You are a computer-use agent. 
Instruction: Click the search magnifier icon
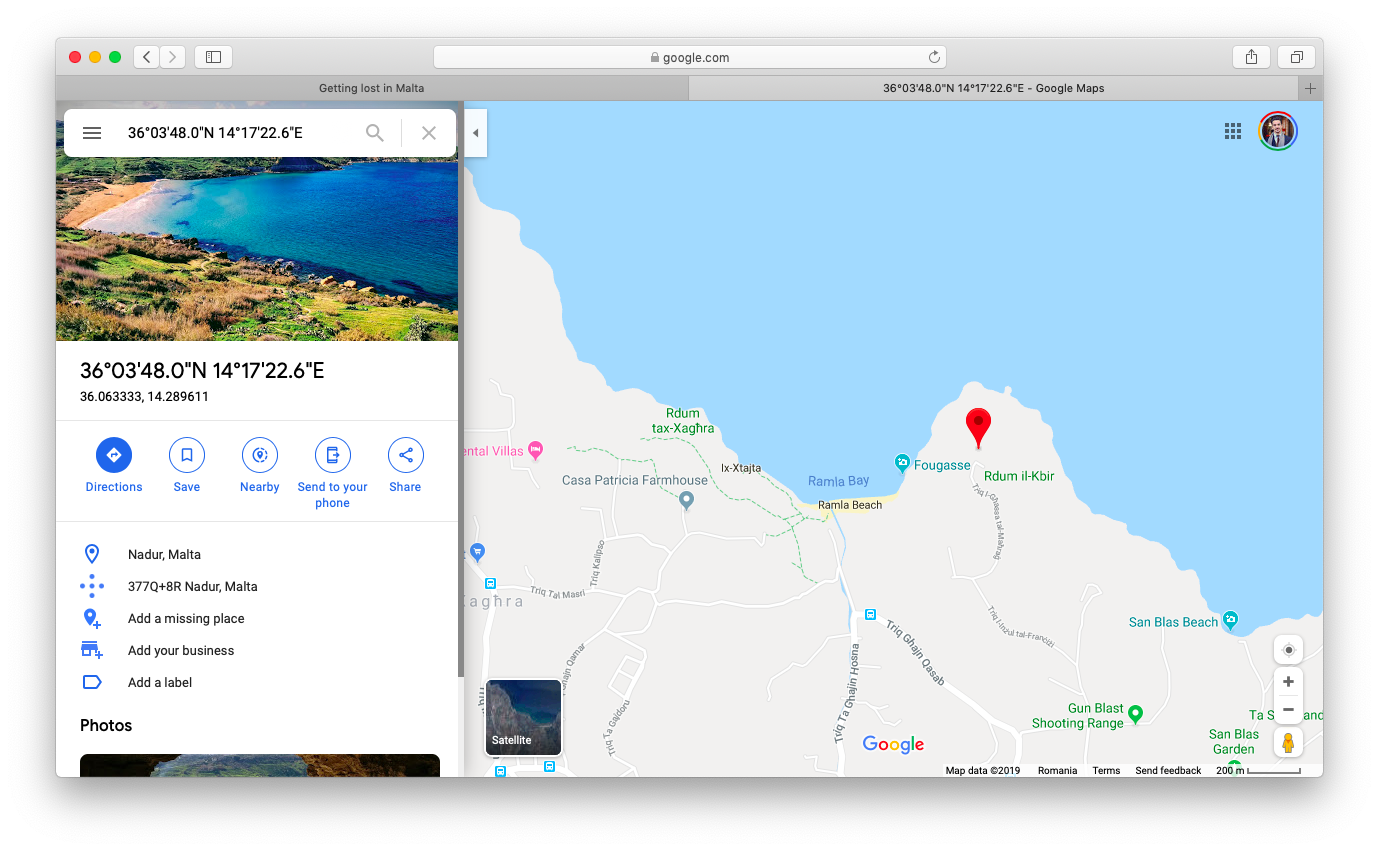click(375, 133)
